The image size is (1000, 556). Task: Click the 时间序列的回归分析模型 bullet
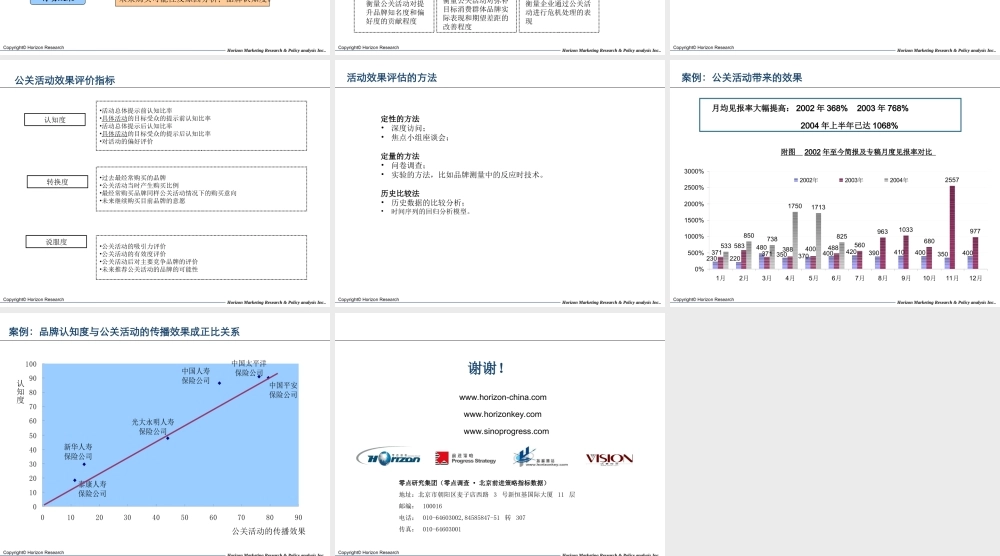pos(430,212)
